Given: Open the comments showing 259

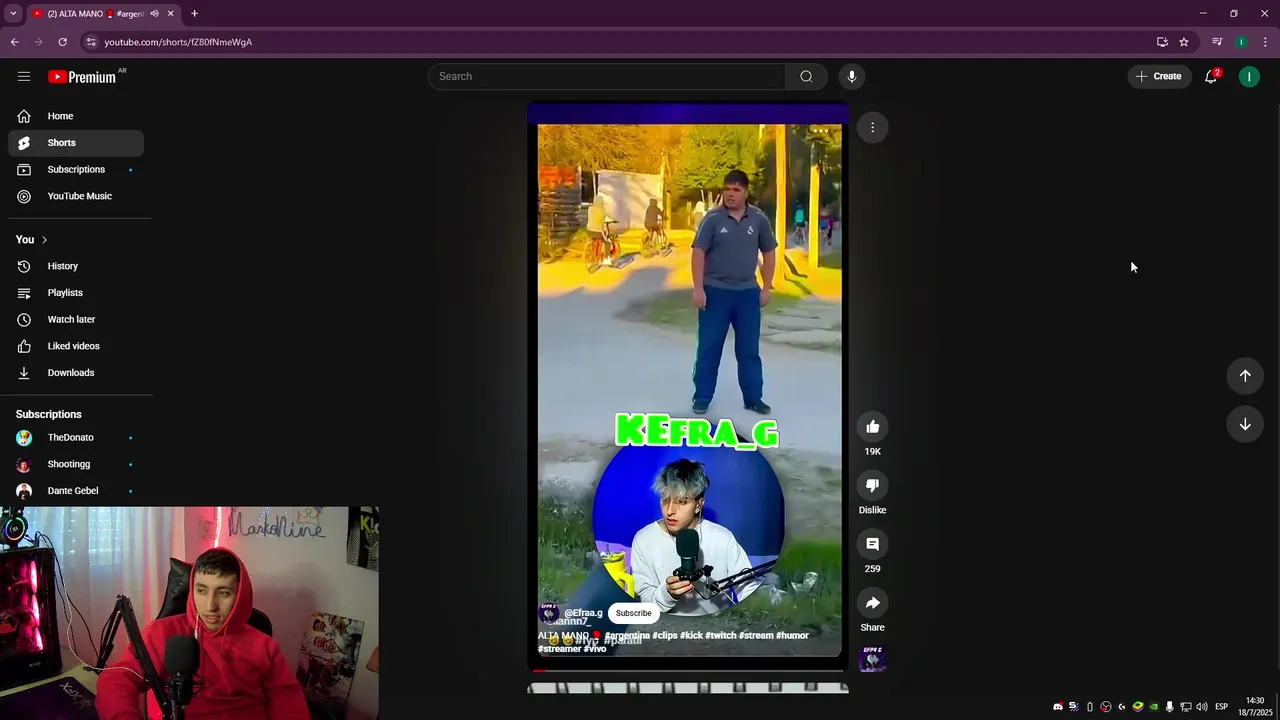Looking at the screenshot, I should (872, 544).
